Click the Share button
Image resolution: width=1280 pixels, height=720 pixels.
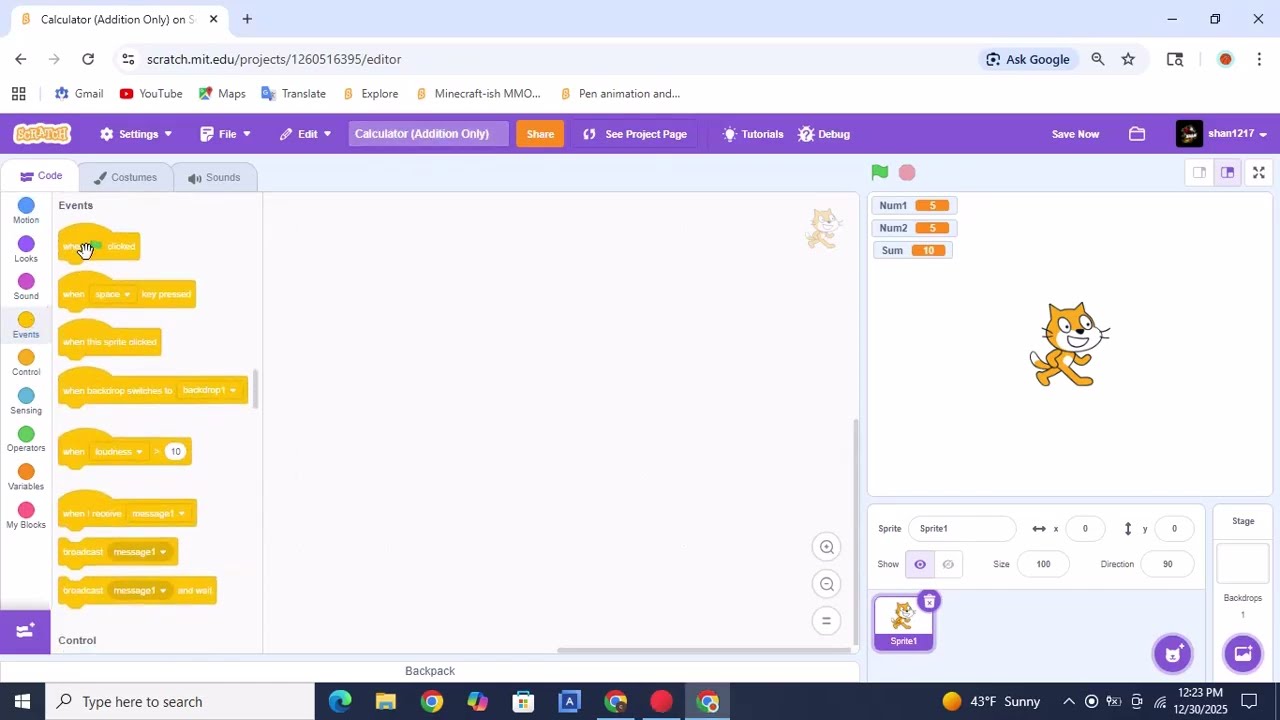click(540, 134)
